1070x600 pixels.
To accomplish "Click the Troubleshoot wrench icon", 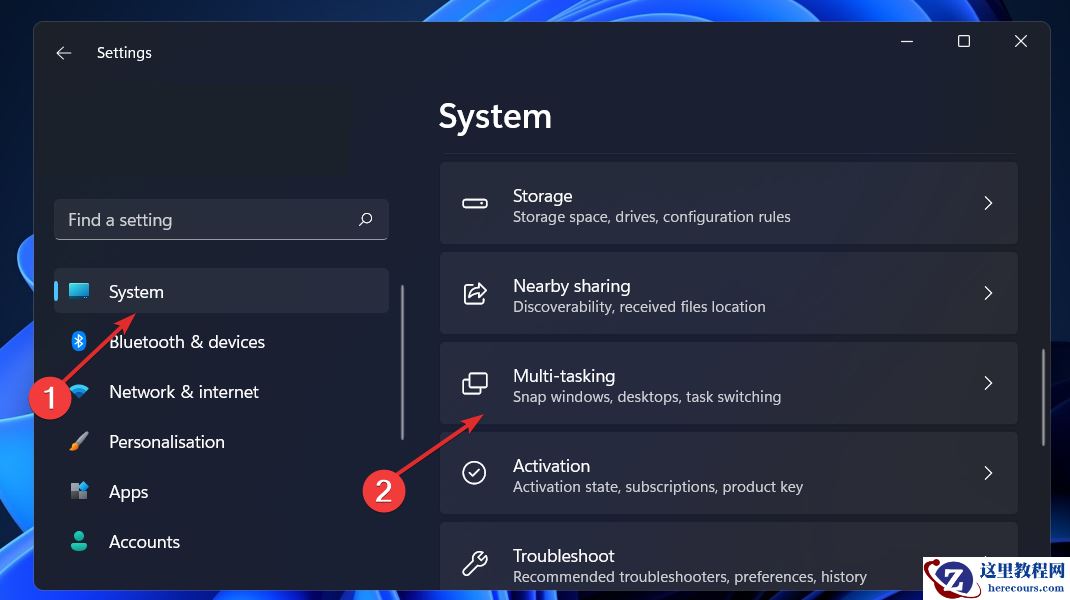I will point(475,562).
